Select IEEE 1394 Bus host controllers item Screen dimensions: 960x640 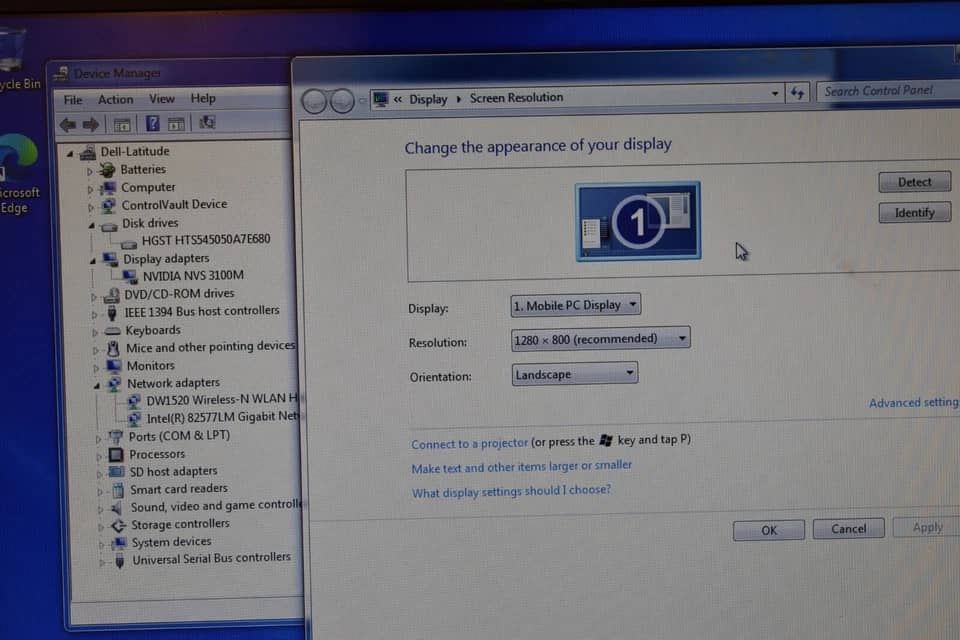202,311
